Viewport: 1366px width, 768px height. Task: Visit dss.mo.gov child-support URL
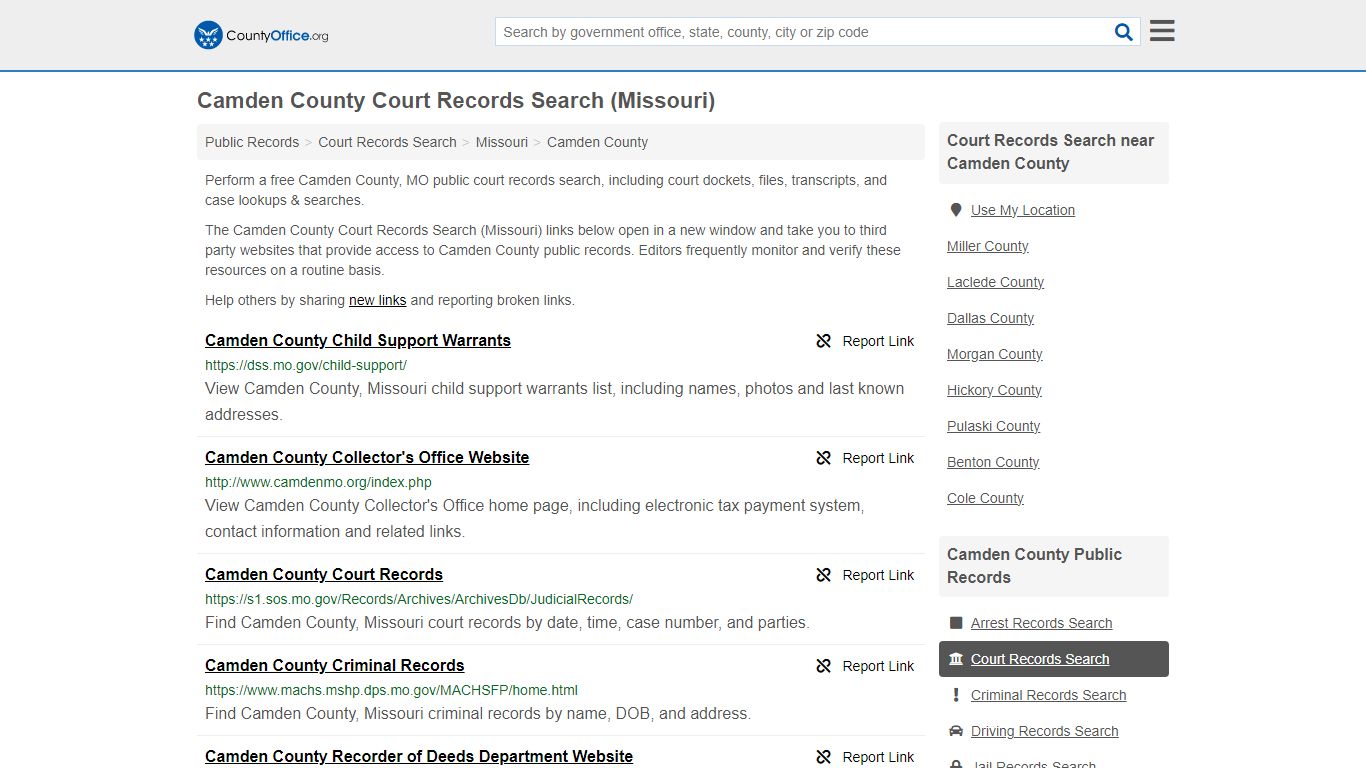306,365
